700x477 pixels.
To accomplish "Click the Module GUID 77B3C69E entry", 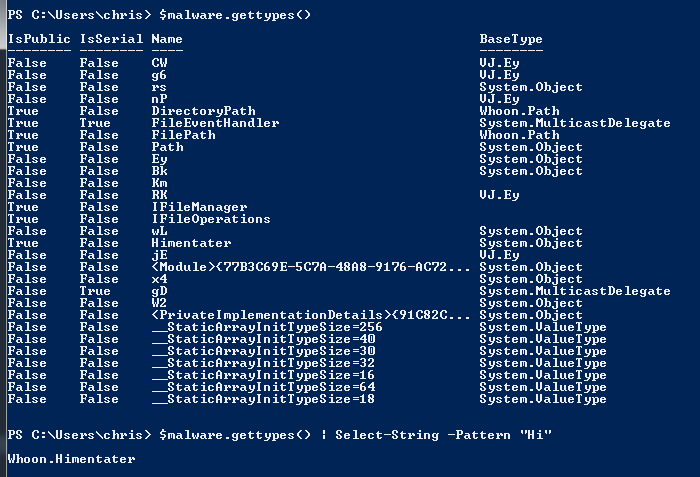I will pyautogui.click(x=311, y=267).
